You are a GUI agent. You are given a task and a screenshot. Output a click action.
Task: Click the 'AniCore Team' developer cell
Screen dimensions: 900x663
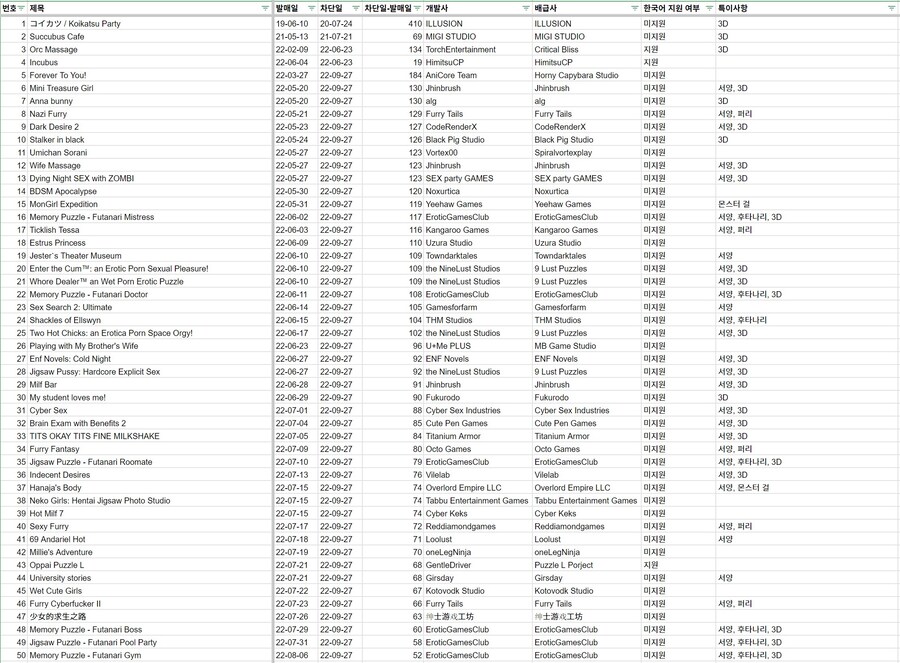click(x=478, y=75)
